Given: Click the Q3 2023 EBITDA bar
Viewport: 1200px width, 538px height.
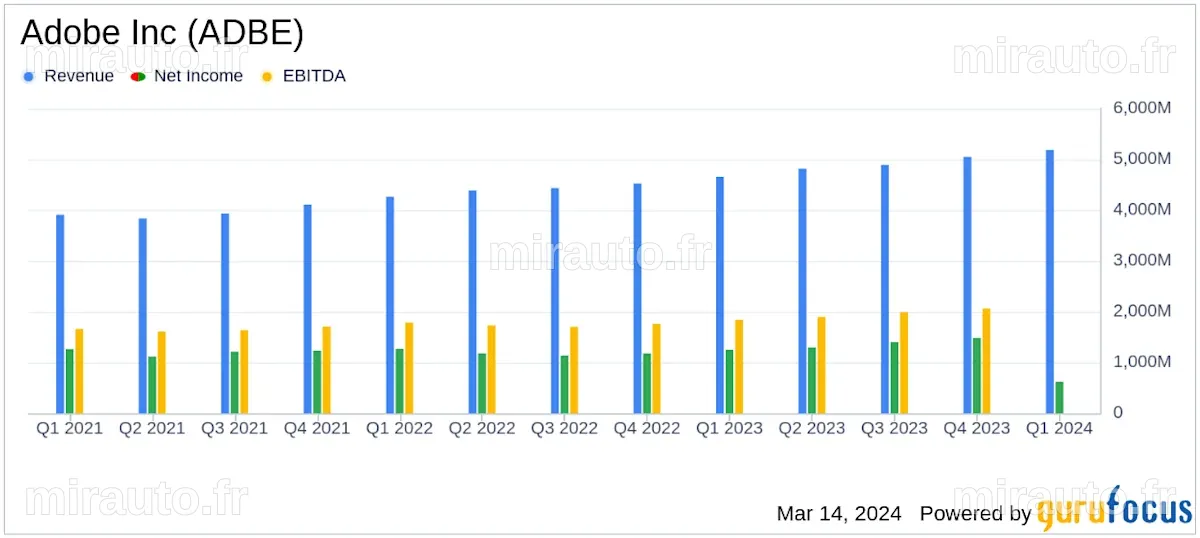Looking at the screenshot, I should coord(904,362).
